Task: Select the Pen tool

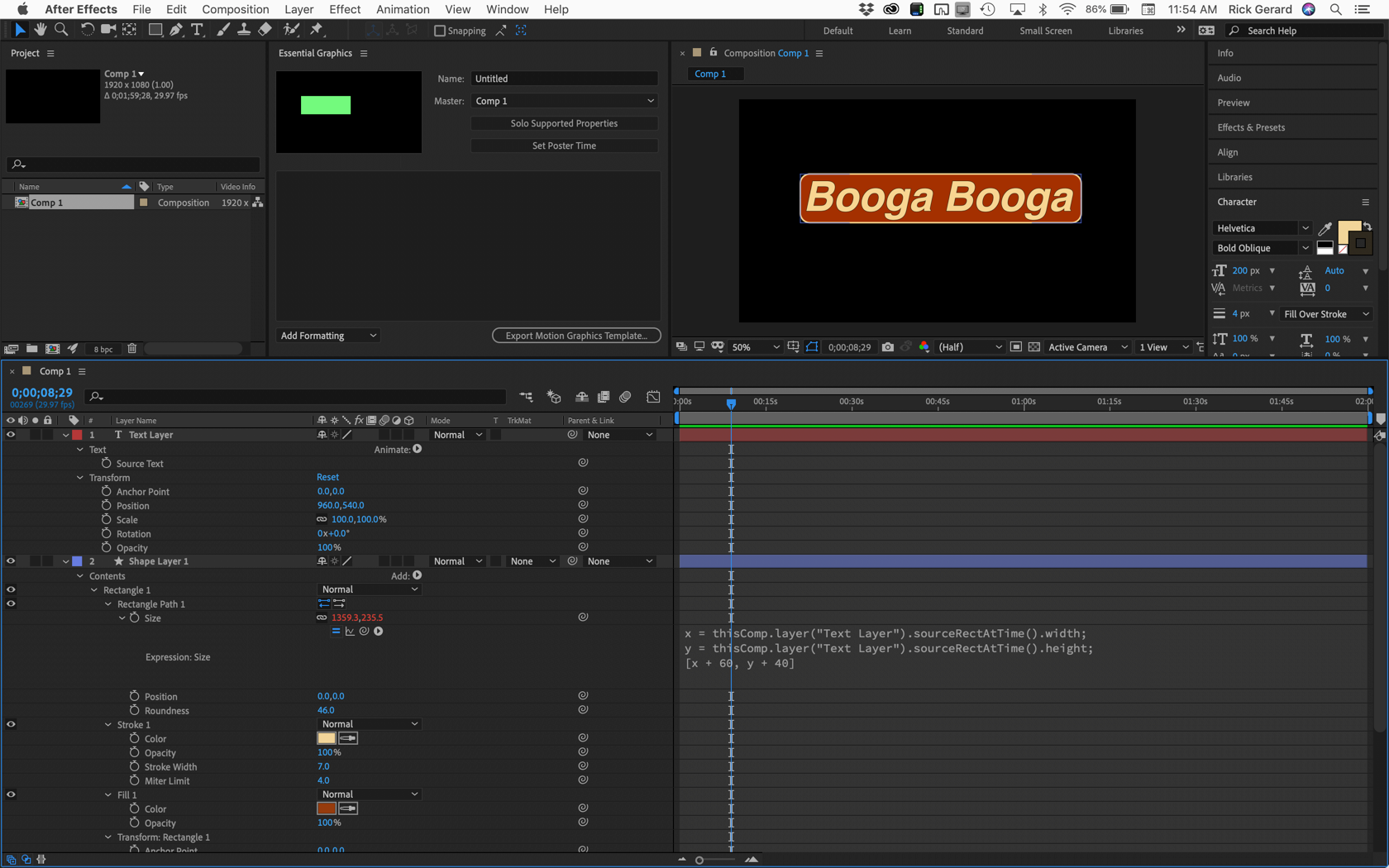Action: click(x=176, y=30)
